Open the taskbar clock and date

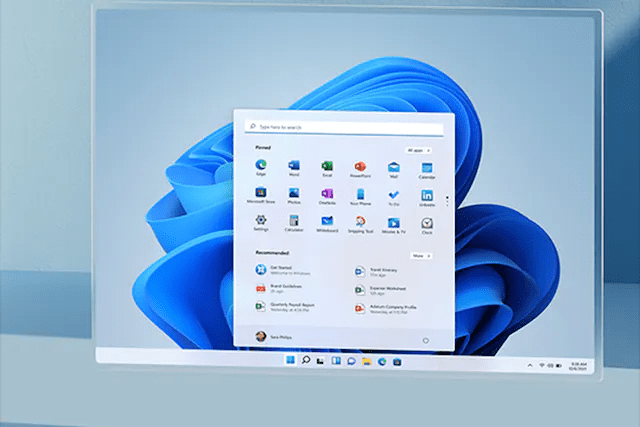578,366
